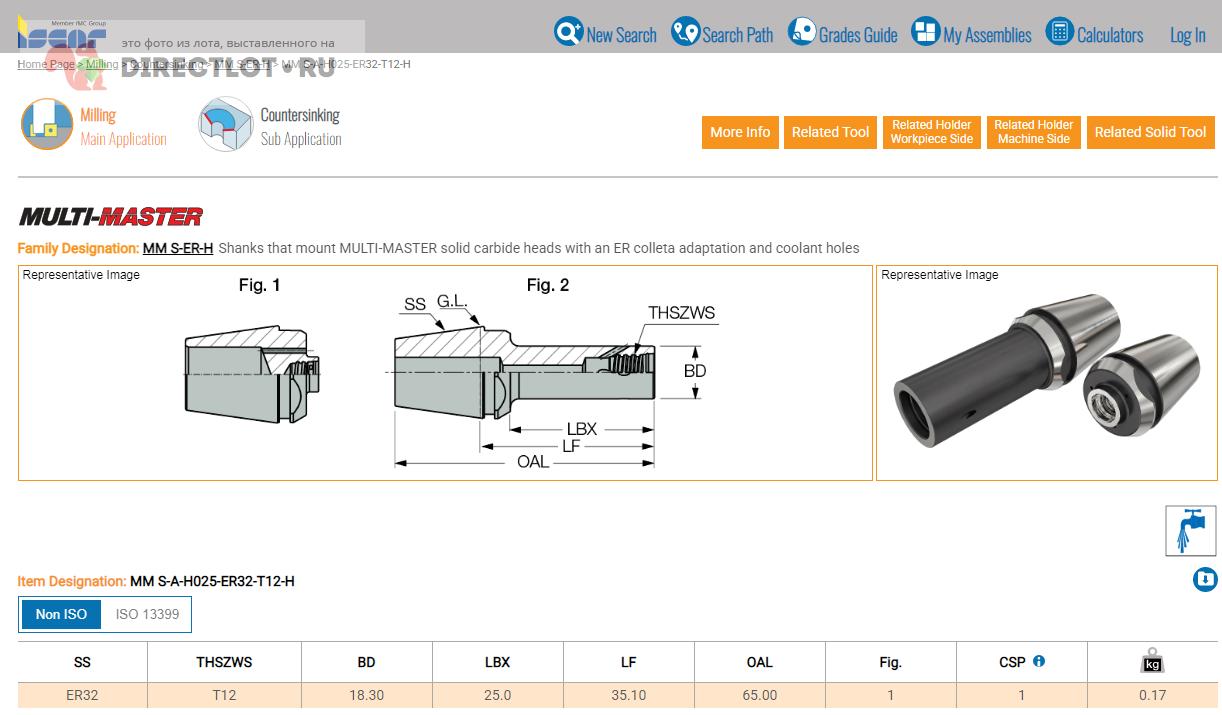This screenshot has width=1222, height=715.
Task: Click the kg weight column icon
Action: [1152, 662]
